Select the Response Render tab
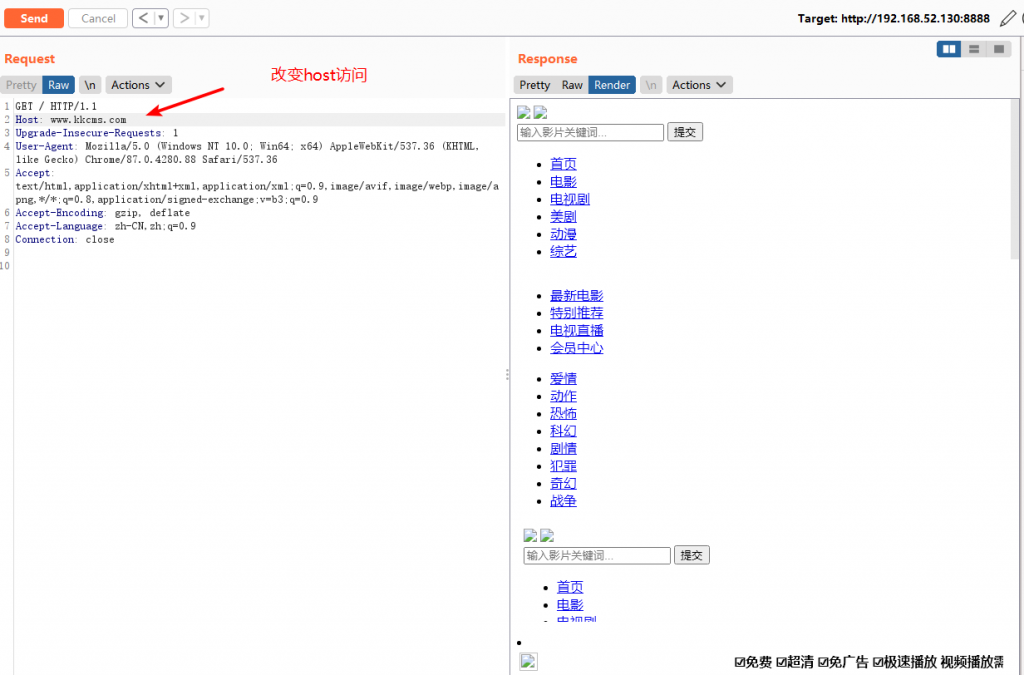This screenshot has height=675, width=1024. pos(612,85)
